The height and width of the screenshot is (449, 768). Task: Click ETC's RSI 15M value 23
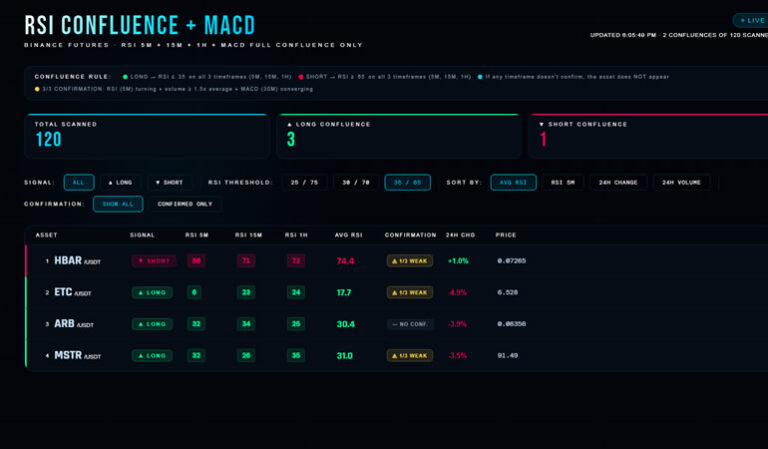246,292
